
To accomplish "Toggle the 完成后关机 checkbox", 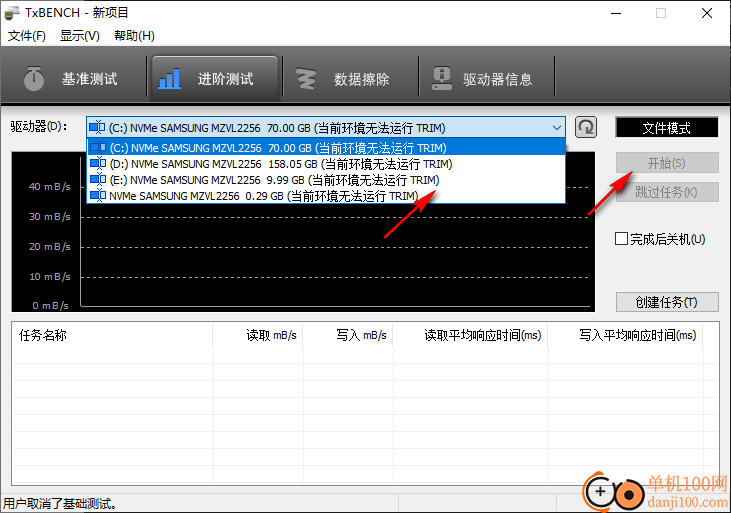I will click(x=621, y=239).
